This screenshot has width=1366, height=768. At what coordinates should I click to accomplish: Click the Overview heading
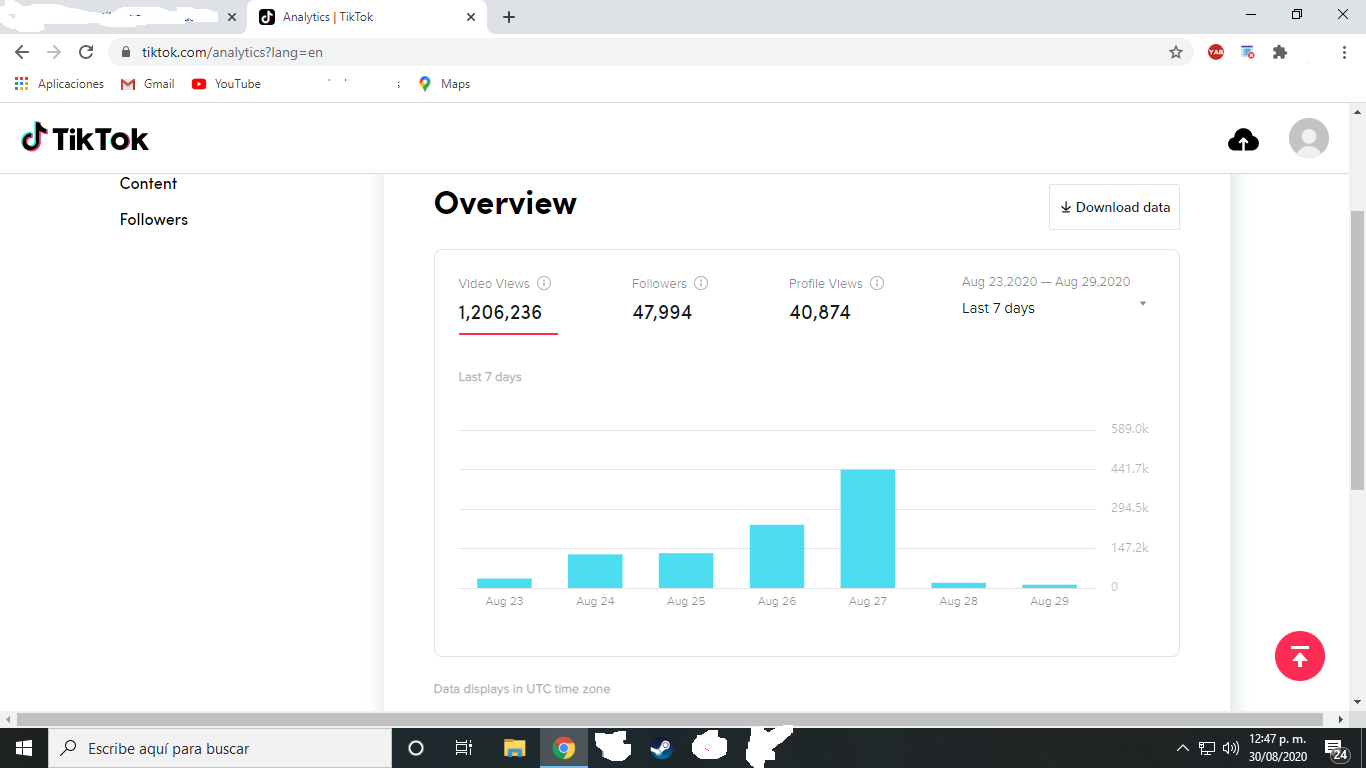coord(505,203)
